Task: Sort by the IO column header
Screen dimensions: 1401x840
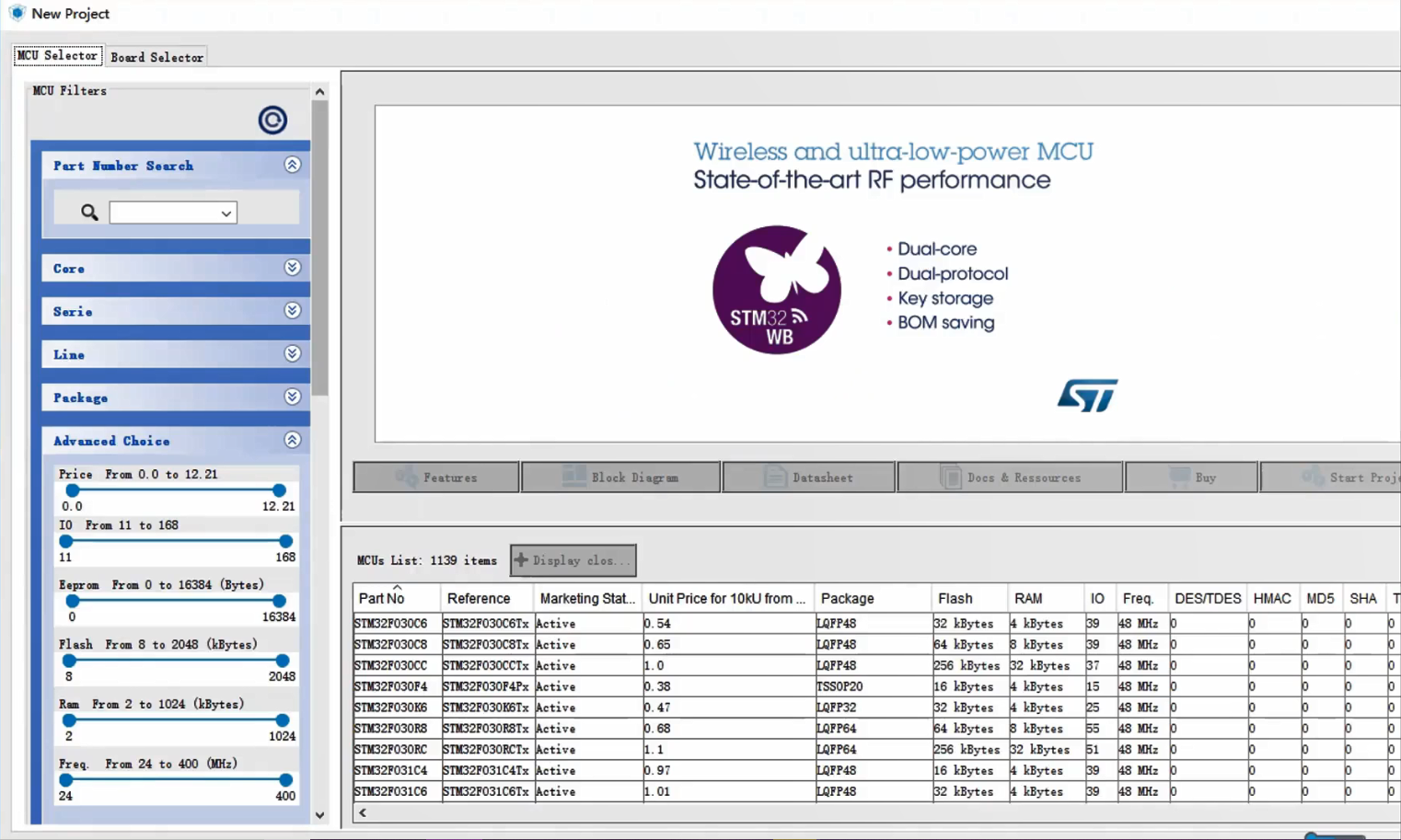Action: pos(1099,598)
